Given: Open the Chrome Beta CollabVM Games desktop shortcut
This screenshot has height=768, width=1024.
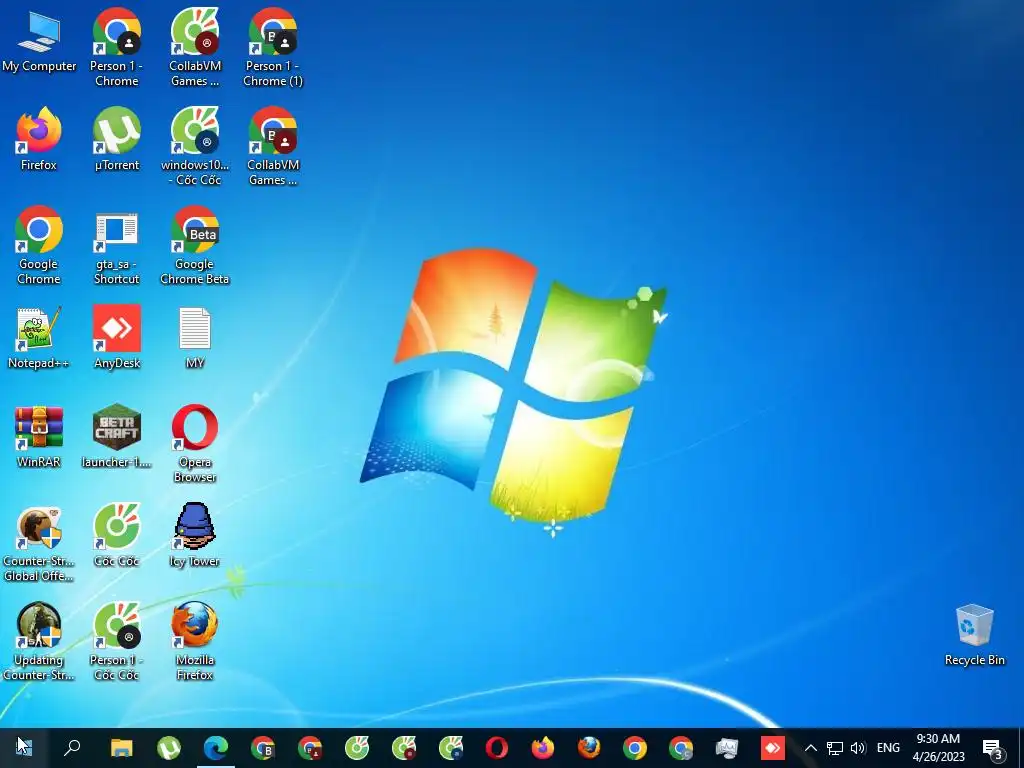Looking at the screenshot, I should tap(273, 146).
